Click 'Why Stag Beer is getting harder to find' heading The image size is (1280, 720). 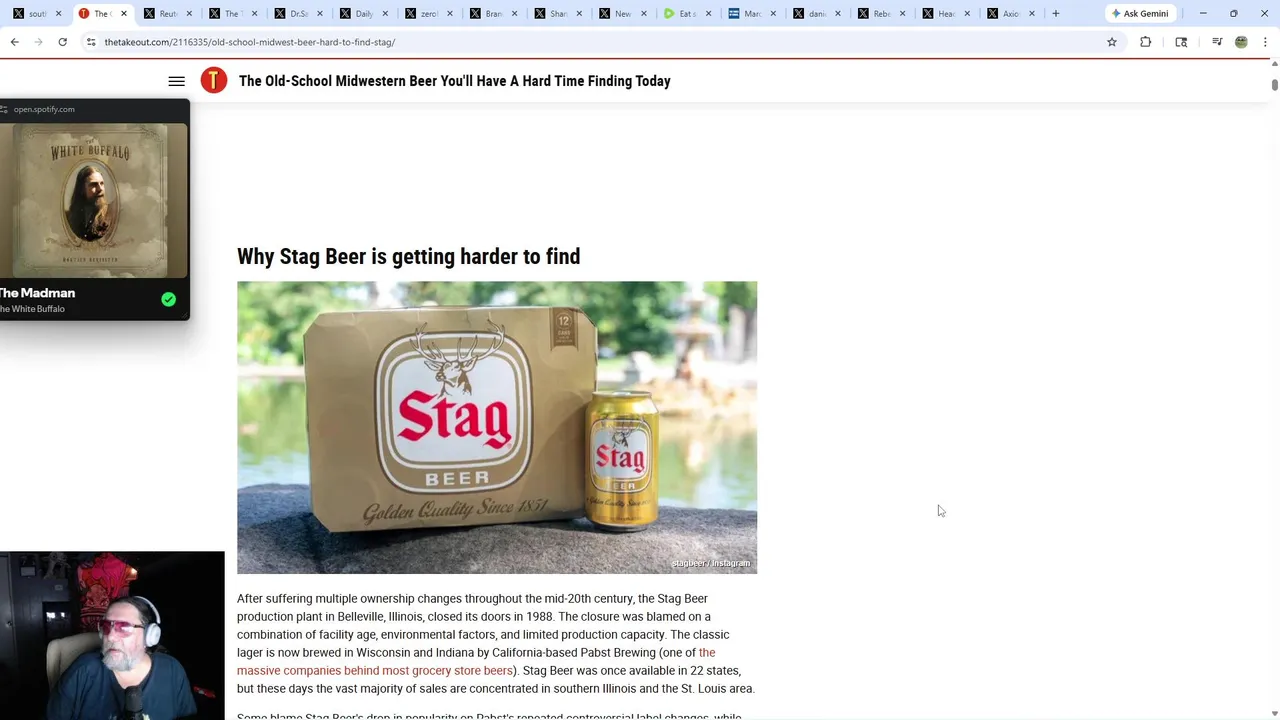(408, 256)
